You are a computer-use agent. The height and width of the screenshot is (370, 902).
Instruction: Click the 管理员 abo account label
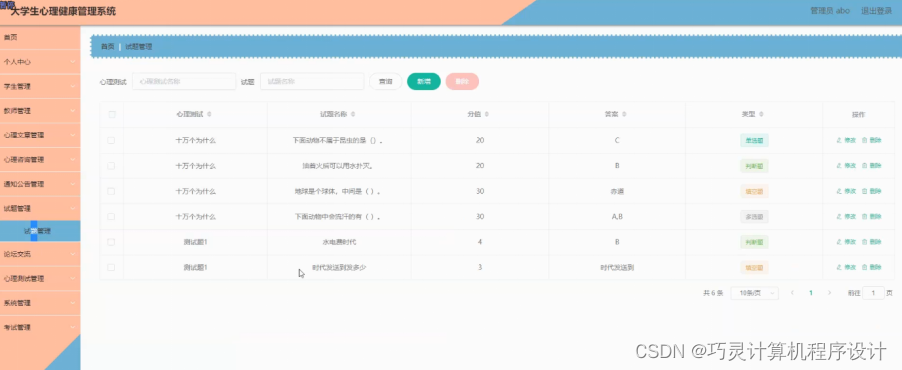coord(830,10)
